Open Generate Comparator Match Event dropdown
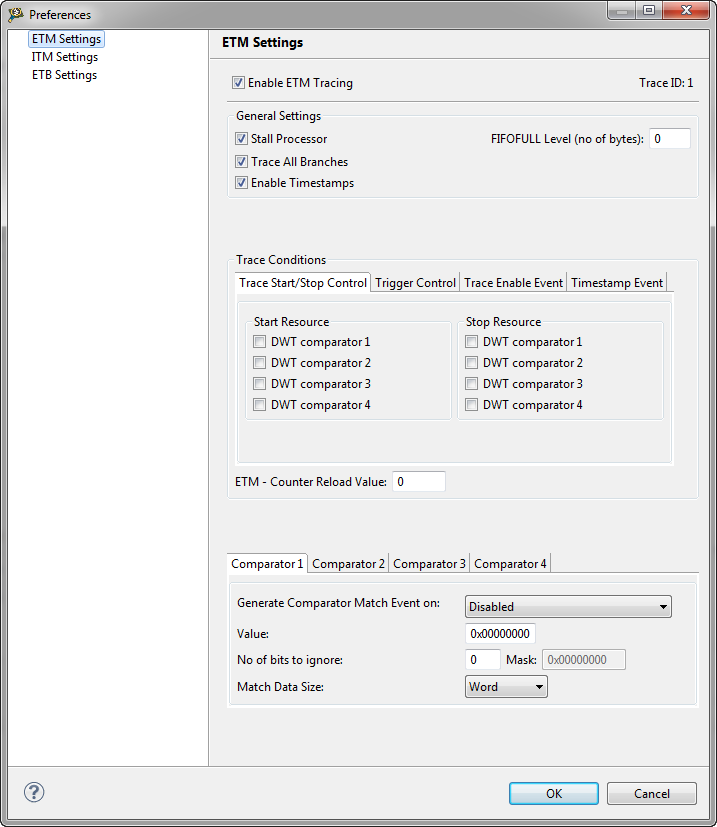The width and height of the screenshot is (717, 827). click(568, 606)
